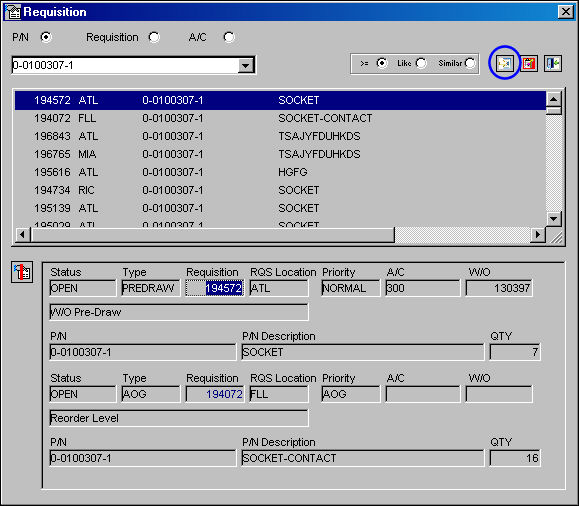This screenshot has width=579, height=506.
Task: Select row 195616 ATL HGFG
Action: point(280,172)
